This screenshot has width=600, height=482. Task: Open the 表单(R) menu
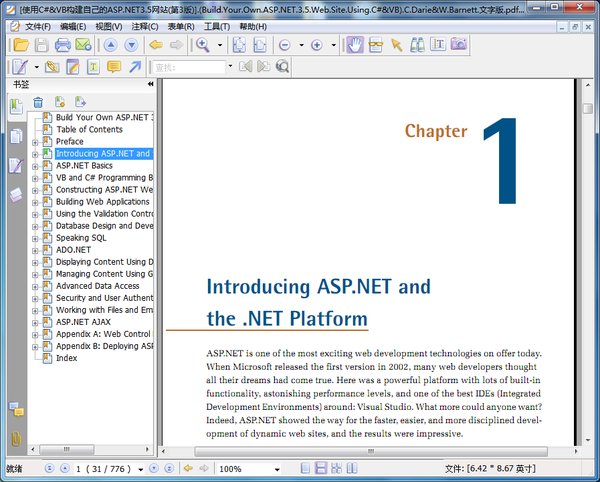(181, 27)
